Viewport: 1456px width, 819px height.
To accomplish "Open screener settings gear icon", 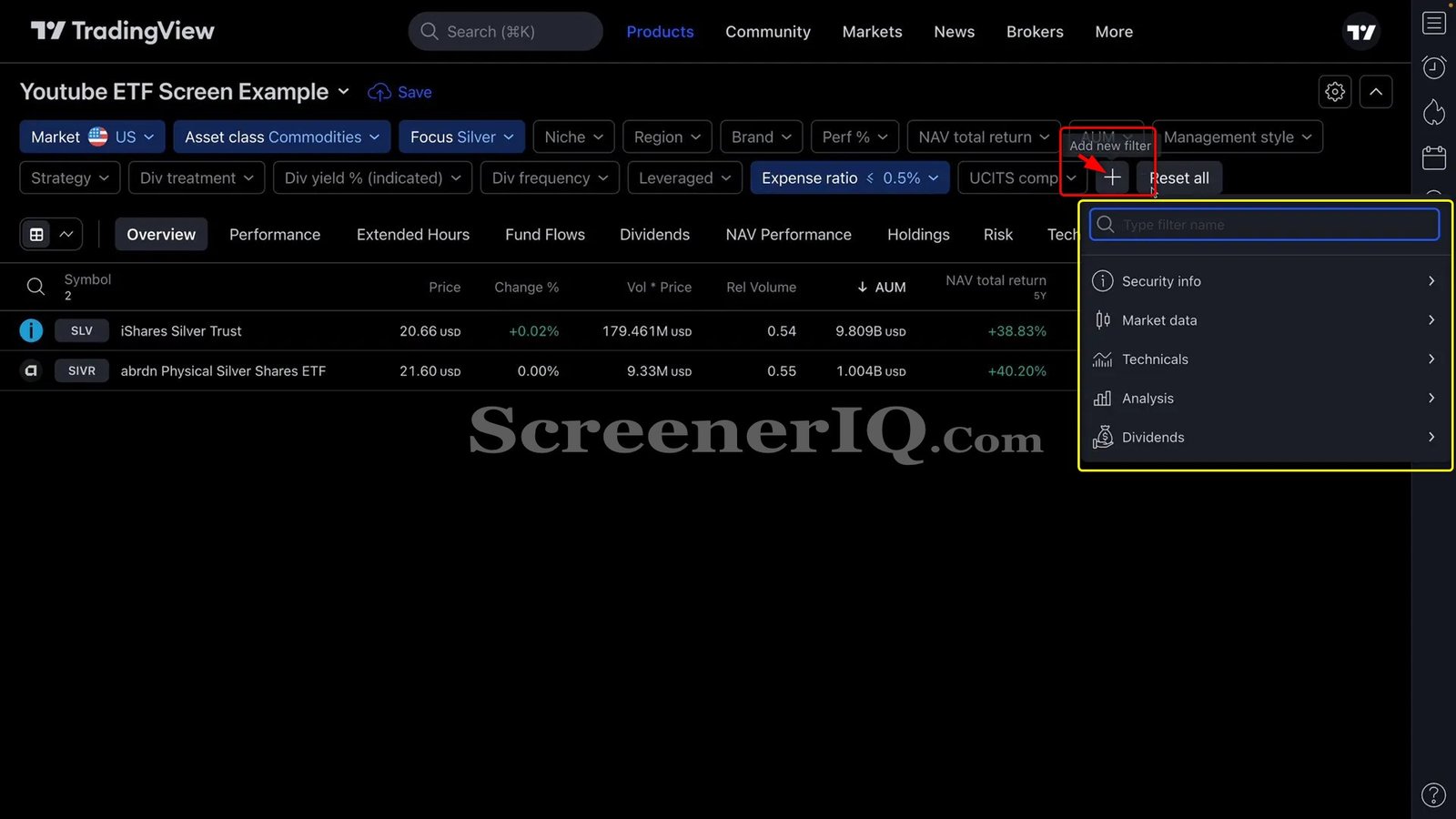I will pyautogui.click(x=1335, y=92).
